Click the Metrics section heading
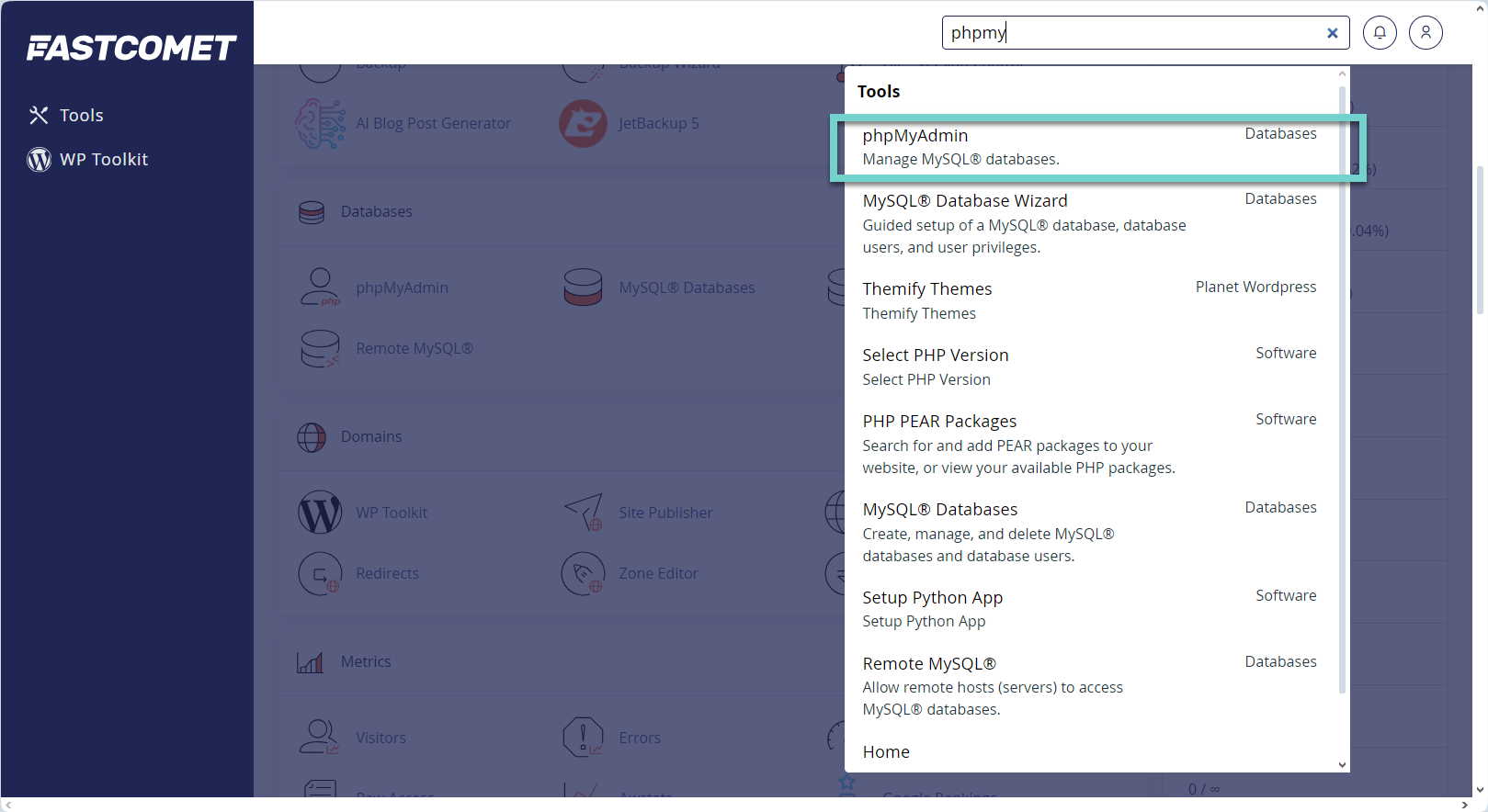 tap(366, 661)
